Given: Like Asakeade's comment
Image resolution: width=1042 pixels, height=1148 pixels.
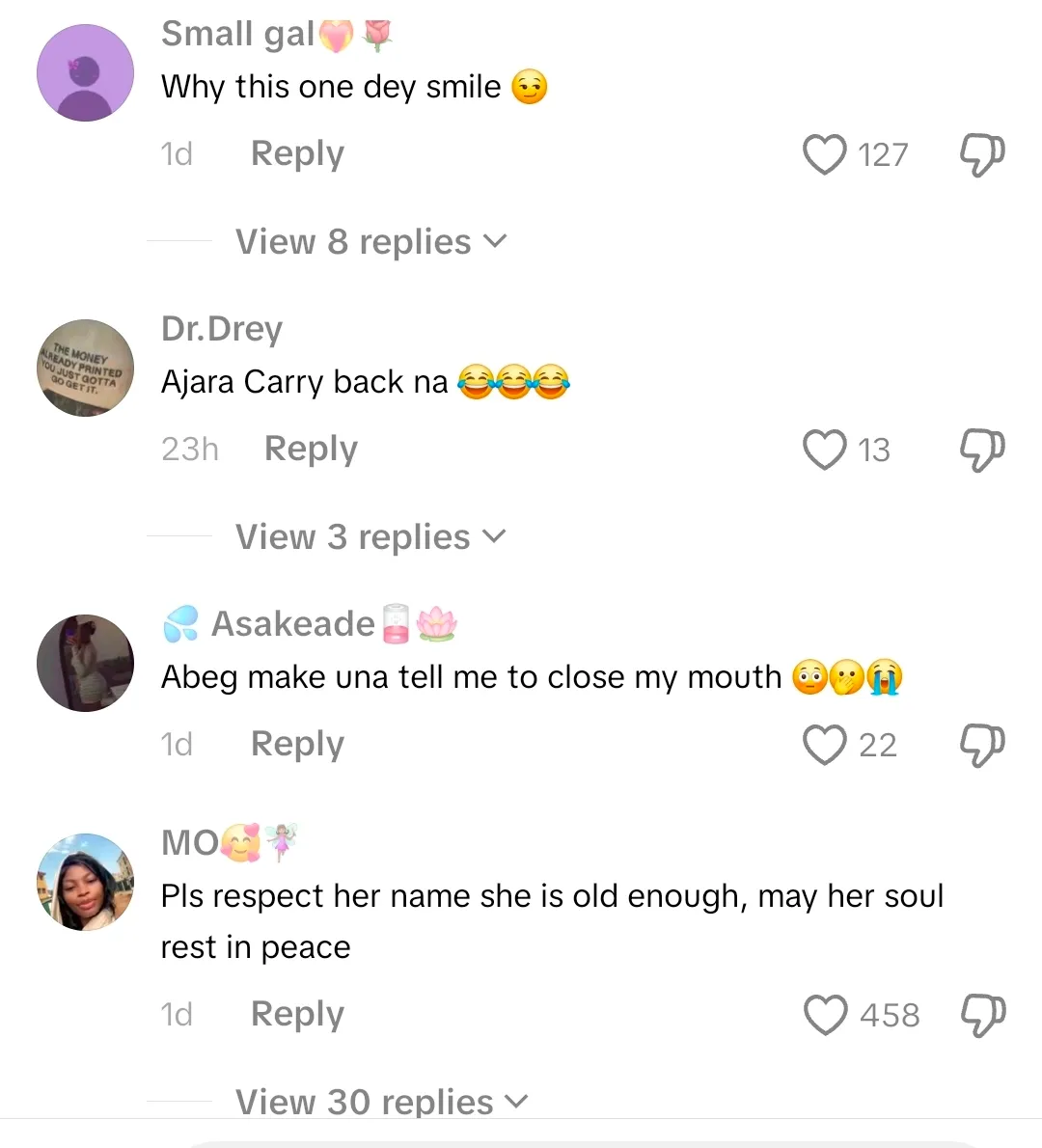Looking at the screenshot, I should (x=824, y=745).
